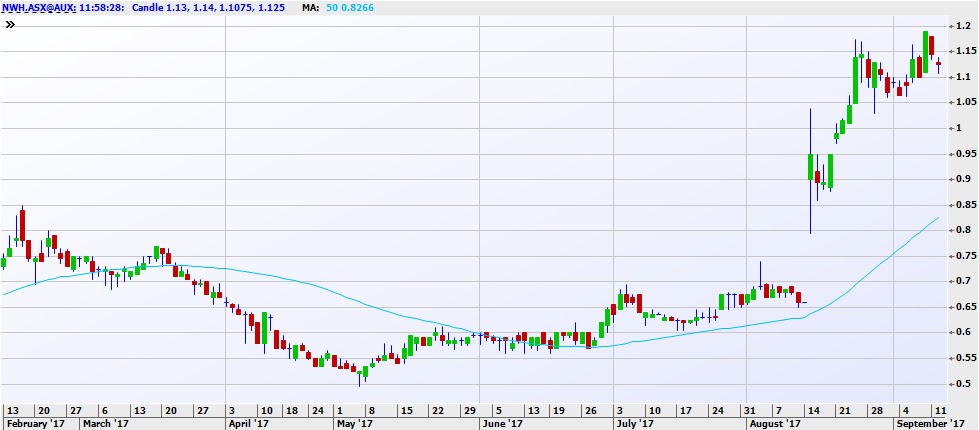Image resolution: width=979 pixels, height=430 pixels.
Task: Click the 0.55 price axis label
Action: [x=965, y=358]
